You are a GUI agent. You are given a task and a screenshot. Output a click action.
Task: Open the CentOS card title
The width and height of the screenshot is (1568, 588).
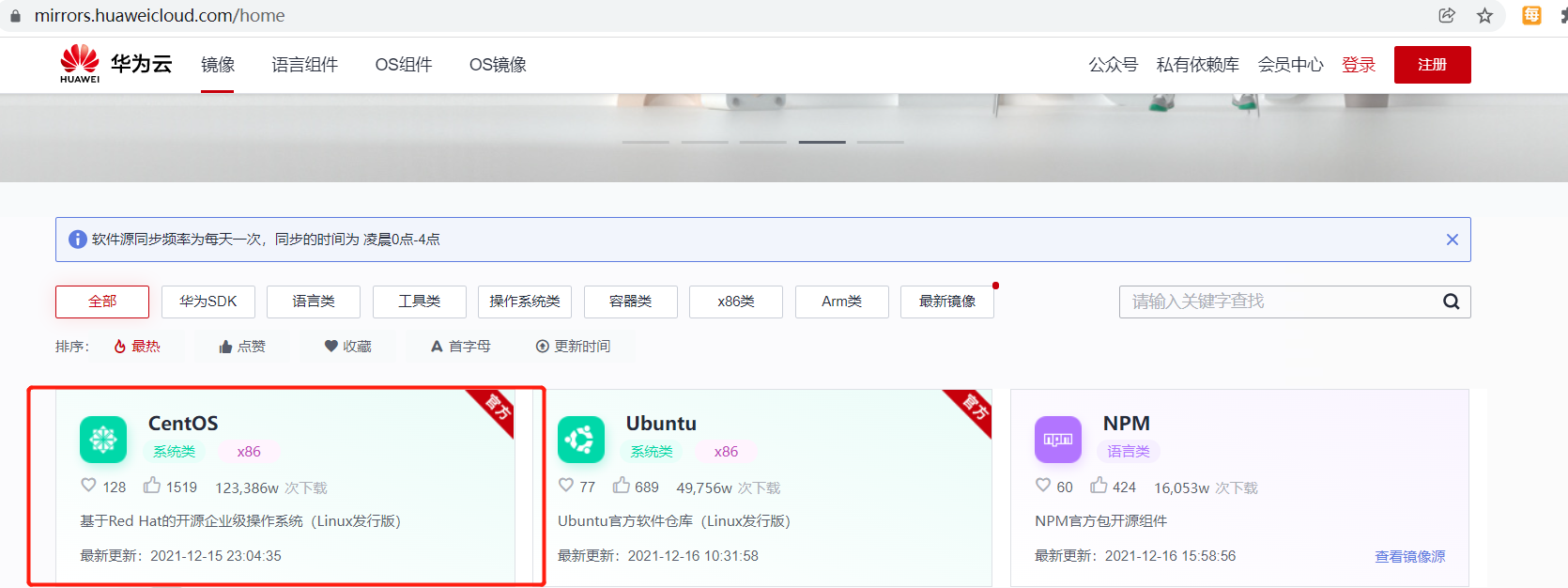click(183, 424)
